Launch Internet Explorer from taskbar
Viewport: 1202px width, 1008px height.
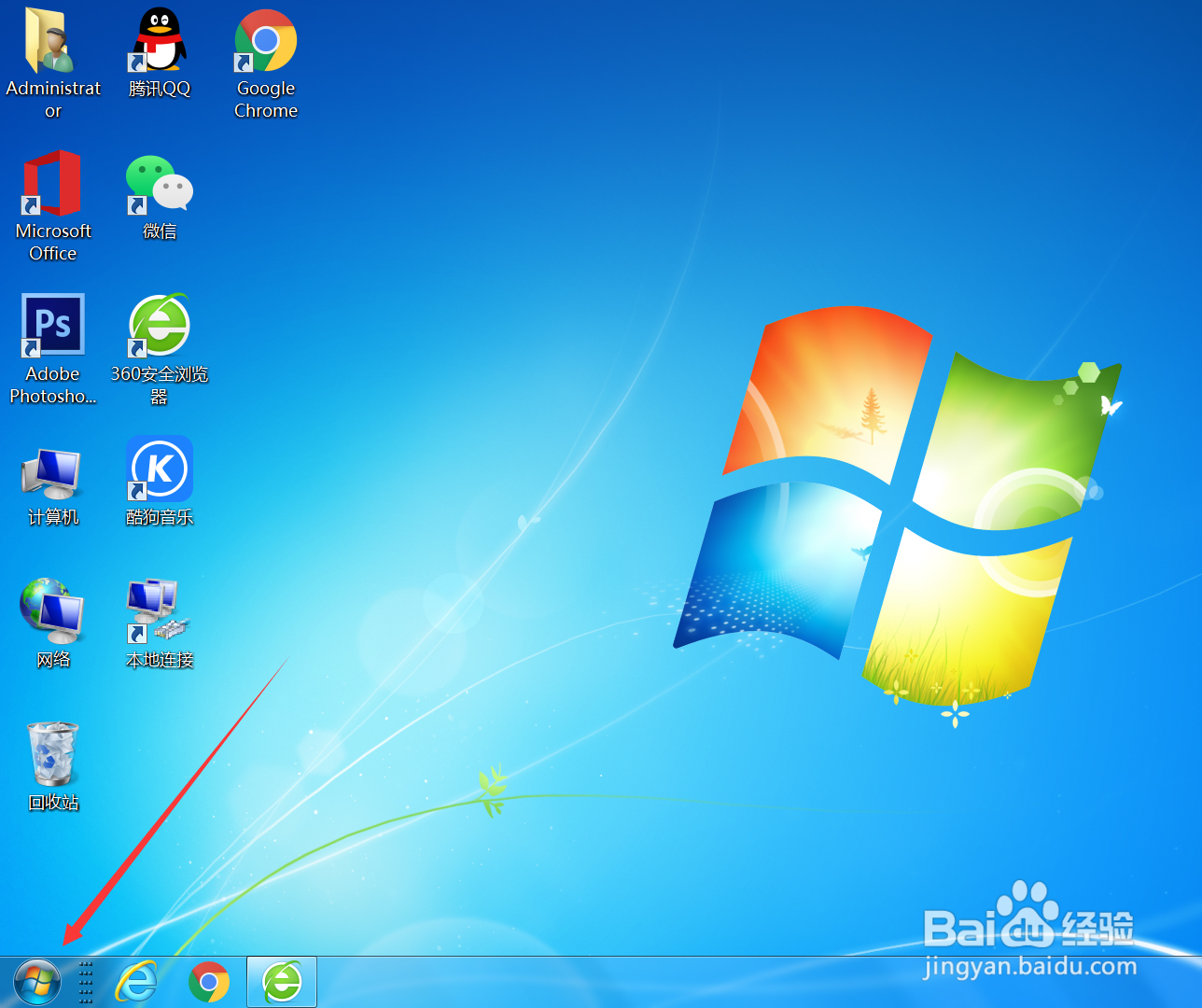click(136, 983)
